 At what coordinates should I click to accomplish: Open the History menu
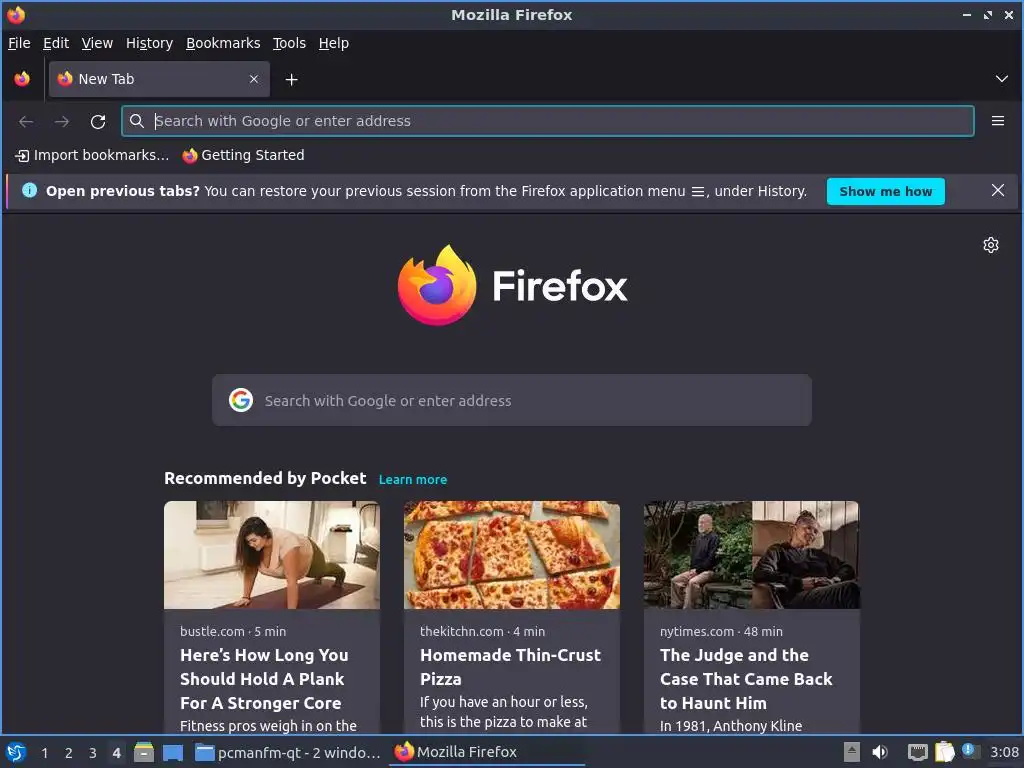(149, 43)
